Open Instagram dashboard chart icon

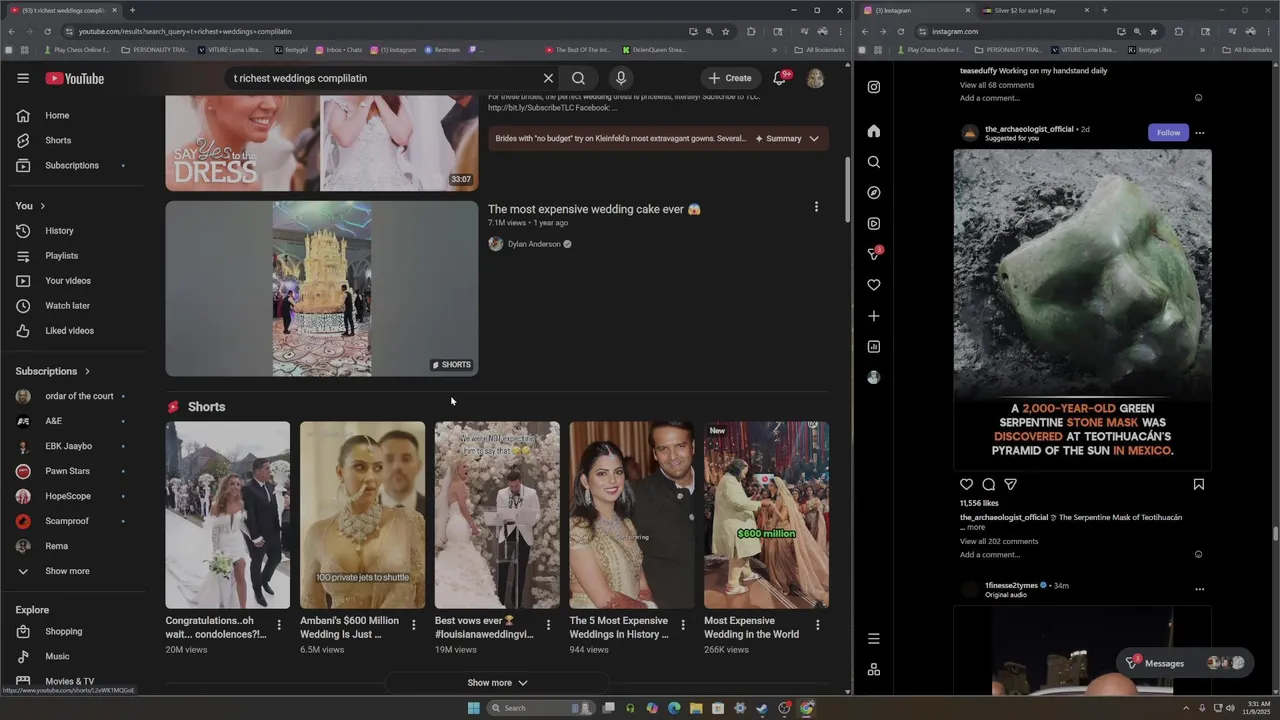pos(874,347)
